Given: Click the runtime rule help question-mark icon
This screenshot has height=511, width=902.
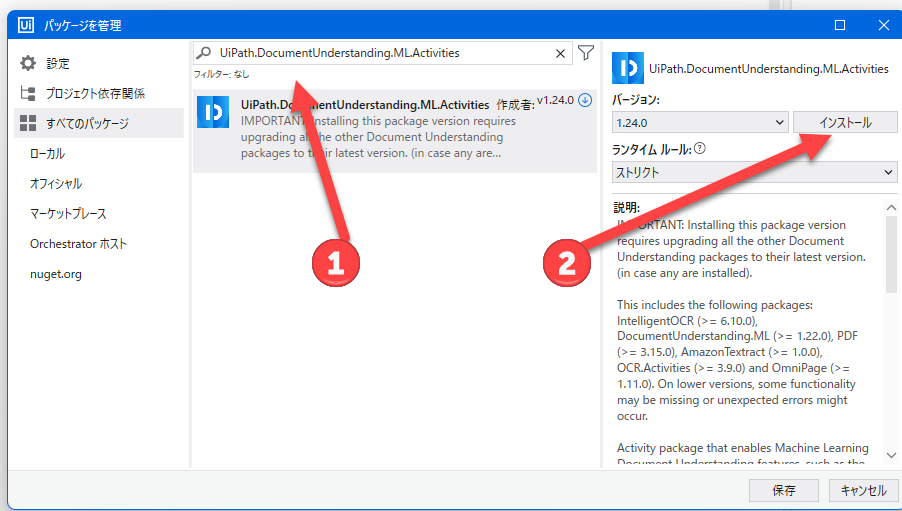Looking at the screenshot, I should pyautogui.click(x=700, y=148).
